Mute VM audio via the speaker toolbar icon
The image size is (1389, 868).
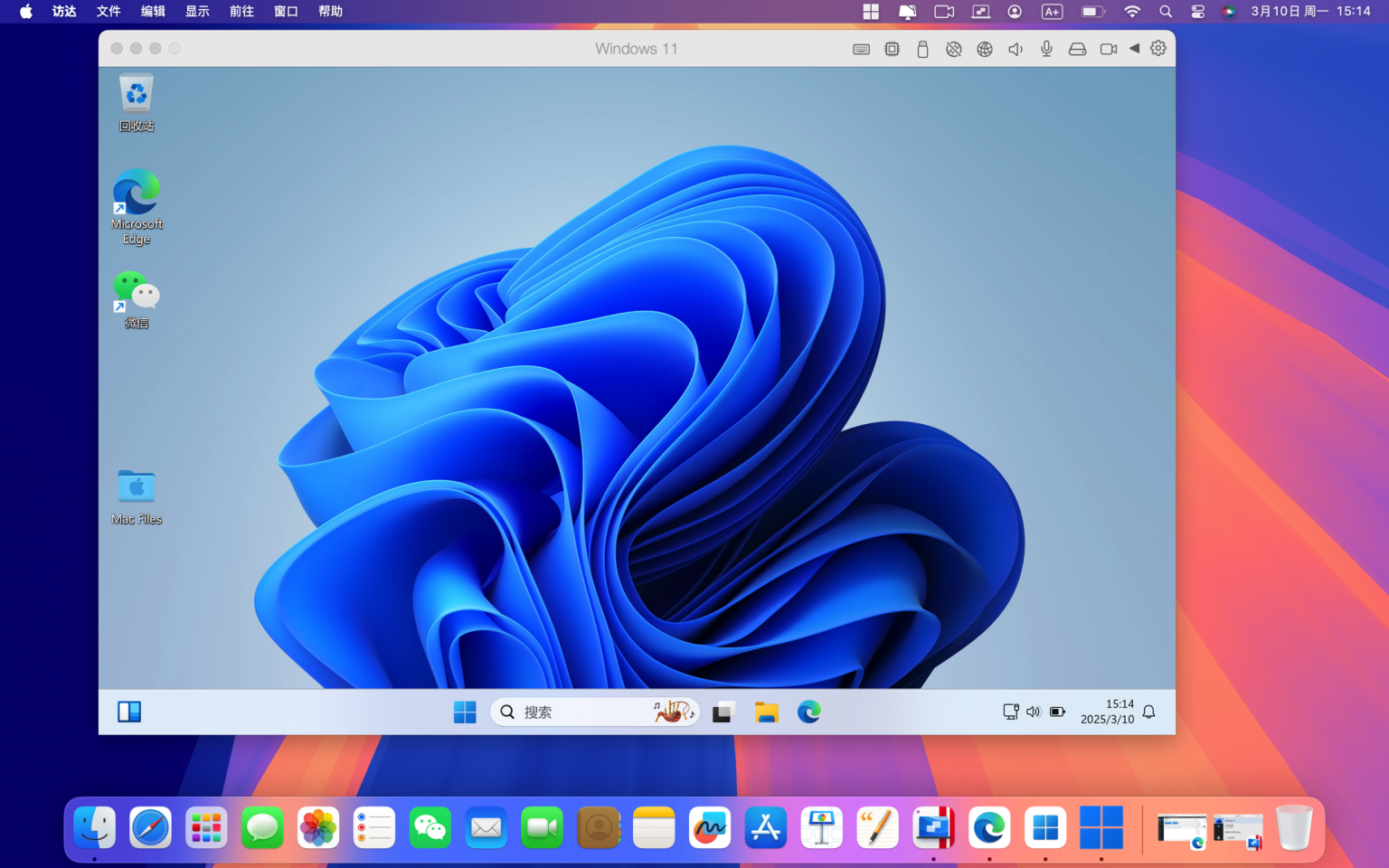tap(1015, 49)
